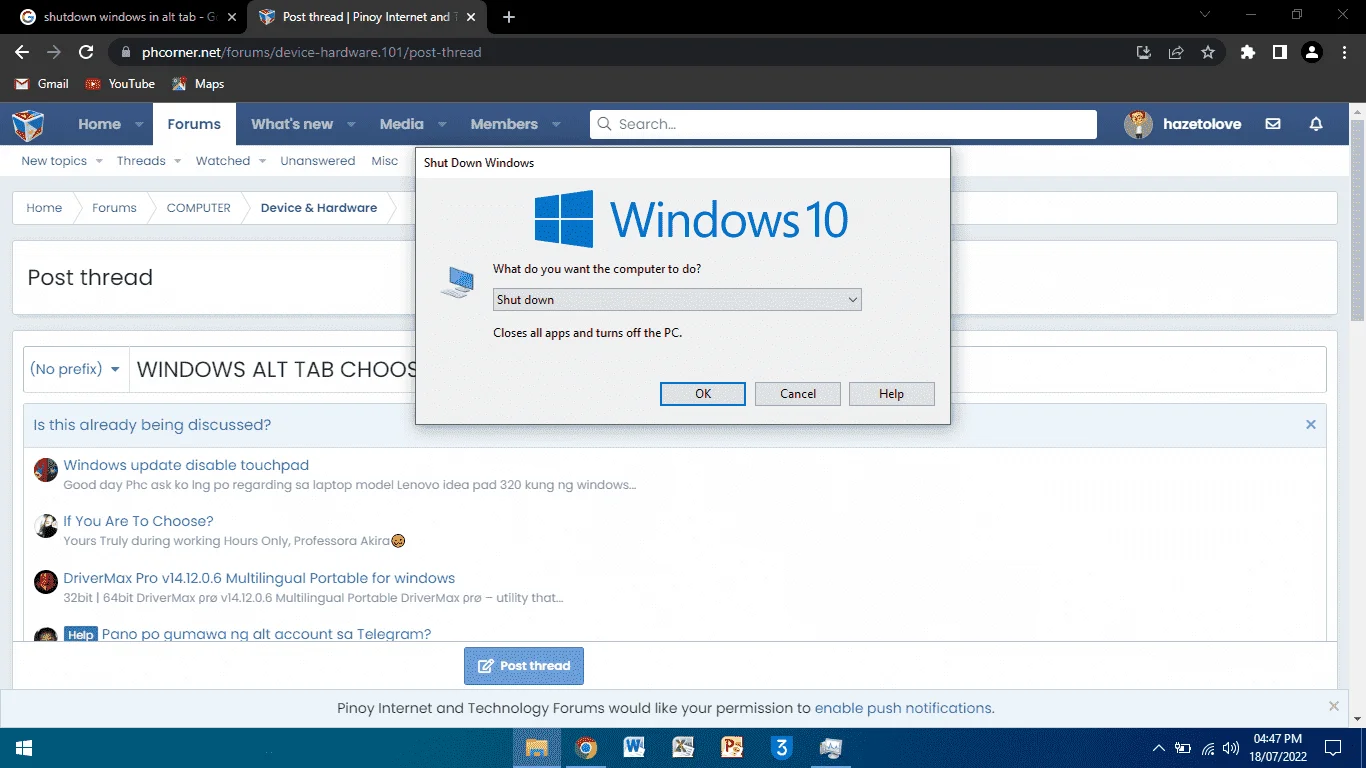Dismiss the push notifications banner
1366x768 pixels.
pyautogui.click(x=1334, y=706)
